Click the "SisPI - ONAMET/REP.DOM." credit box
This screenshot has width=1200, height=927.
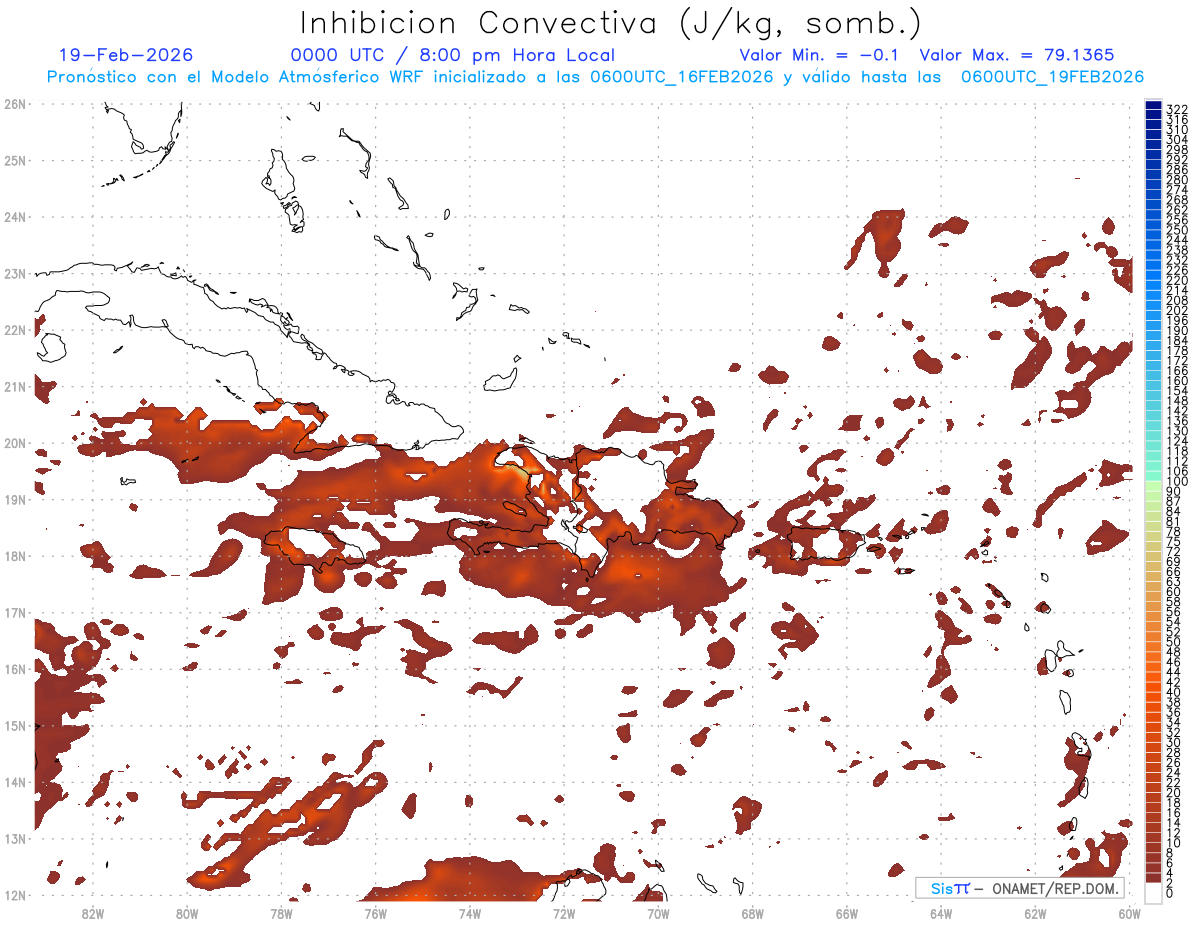point(1019,888)
